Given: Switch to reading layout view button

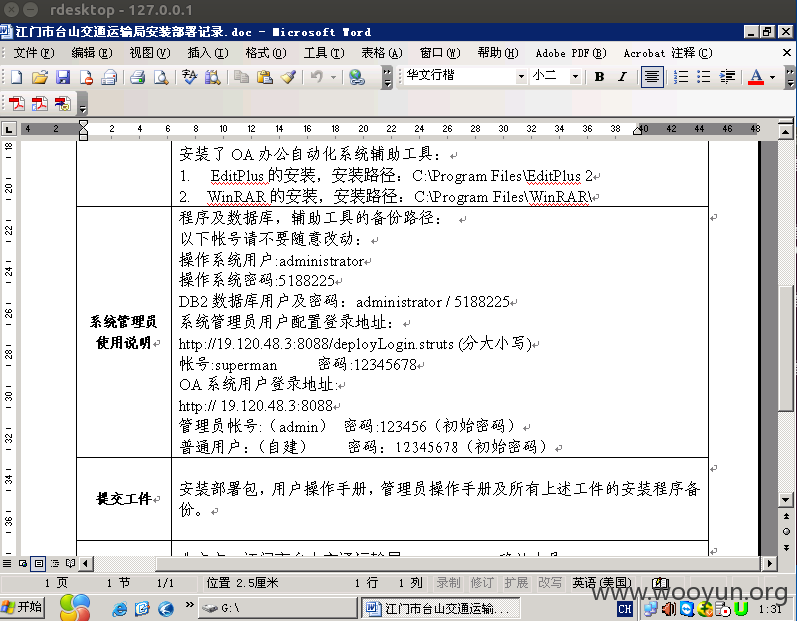Looking at the screenshot, I should coord(70,563).
